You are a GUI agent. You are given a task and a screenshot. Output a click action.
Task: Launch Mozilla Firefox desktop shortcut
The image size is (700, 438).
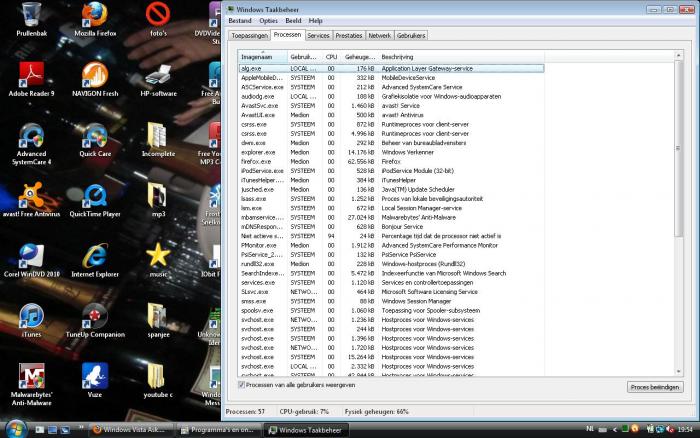pos(95,19)
